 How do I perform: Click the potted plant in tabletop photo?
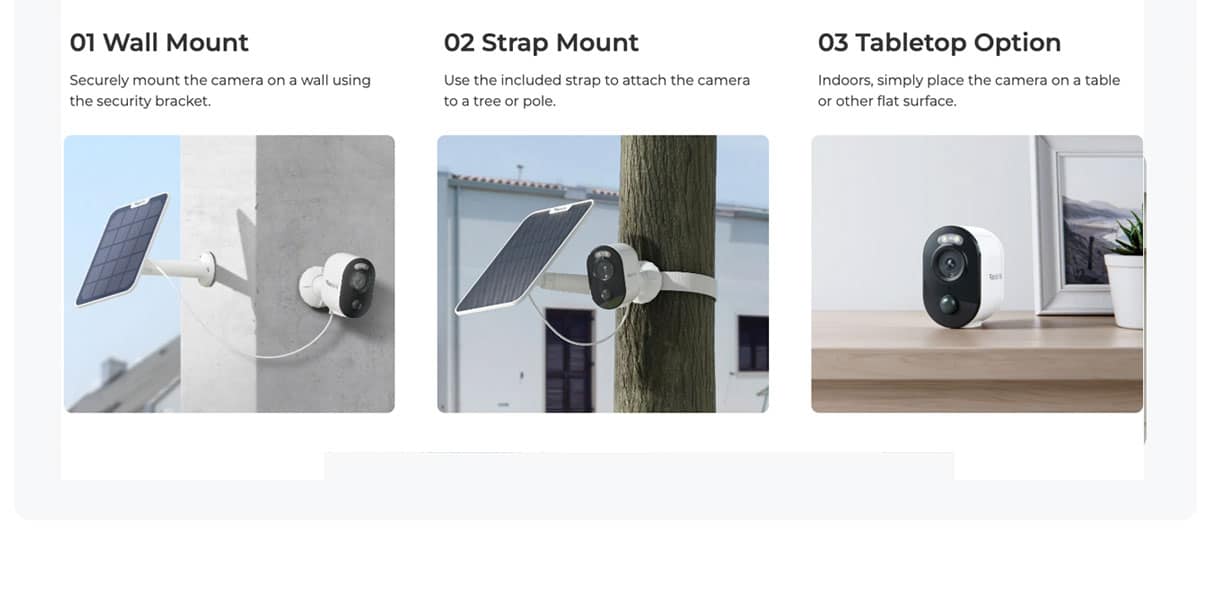coord(1124,270)
